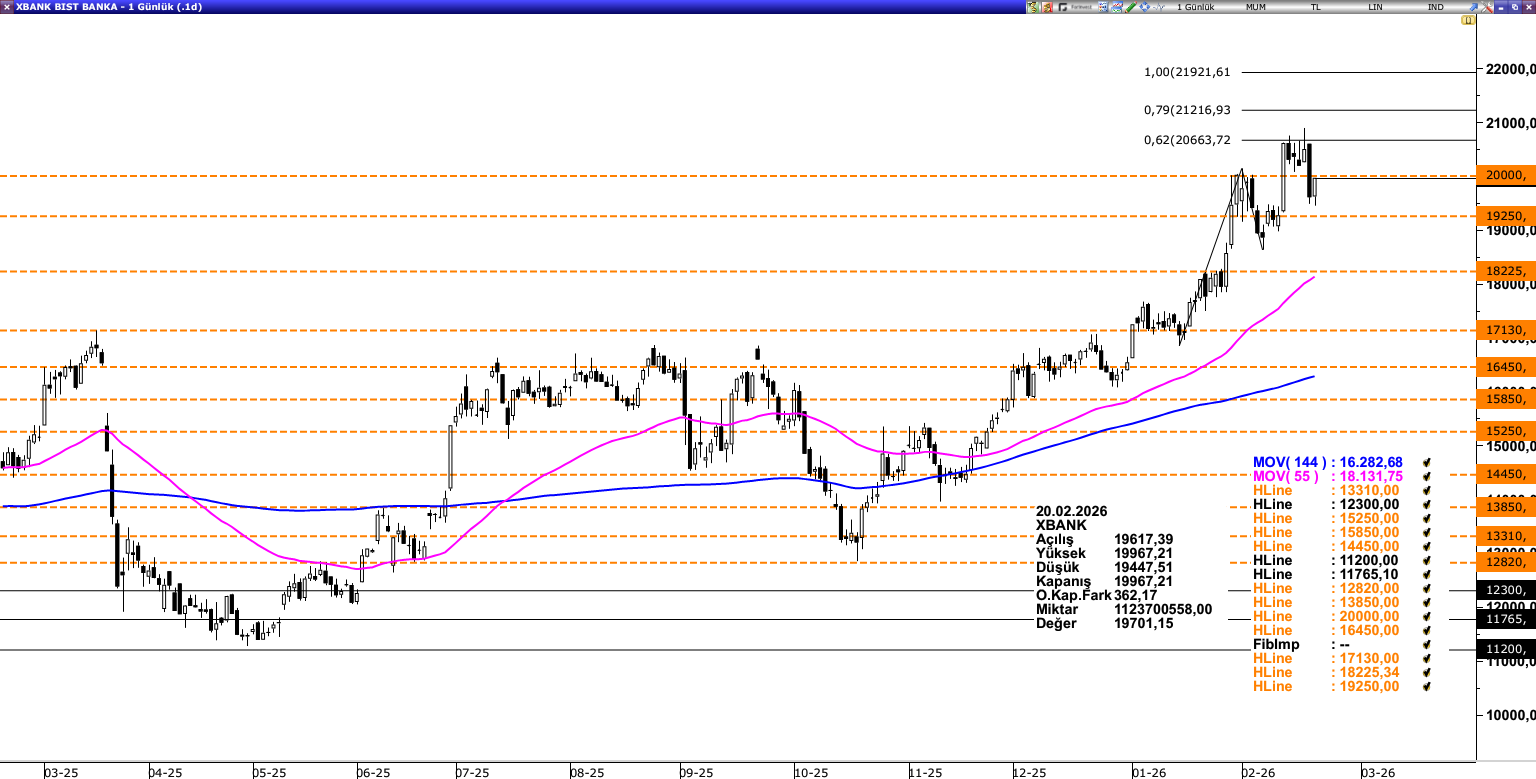Click the orange 20000 price level tag
1536x779 pixels.
point(1505,176)
